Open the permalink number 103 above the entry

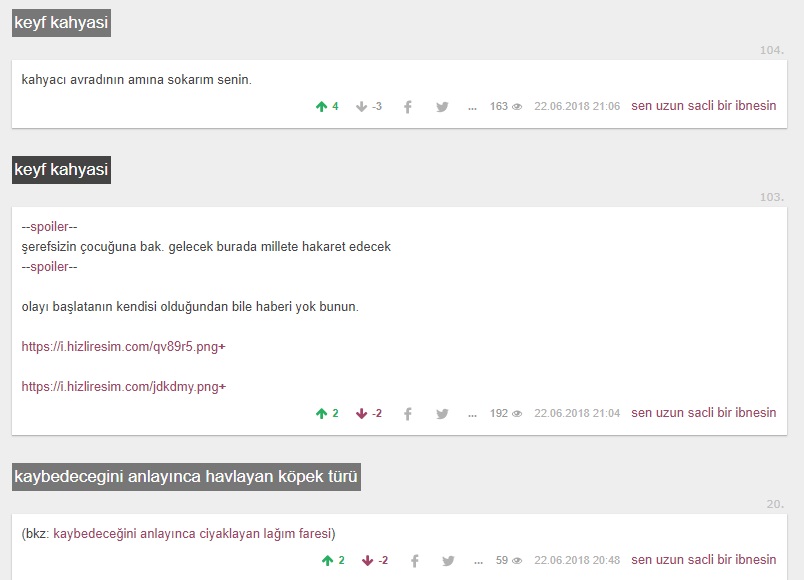[x=771, y=197]
